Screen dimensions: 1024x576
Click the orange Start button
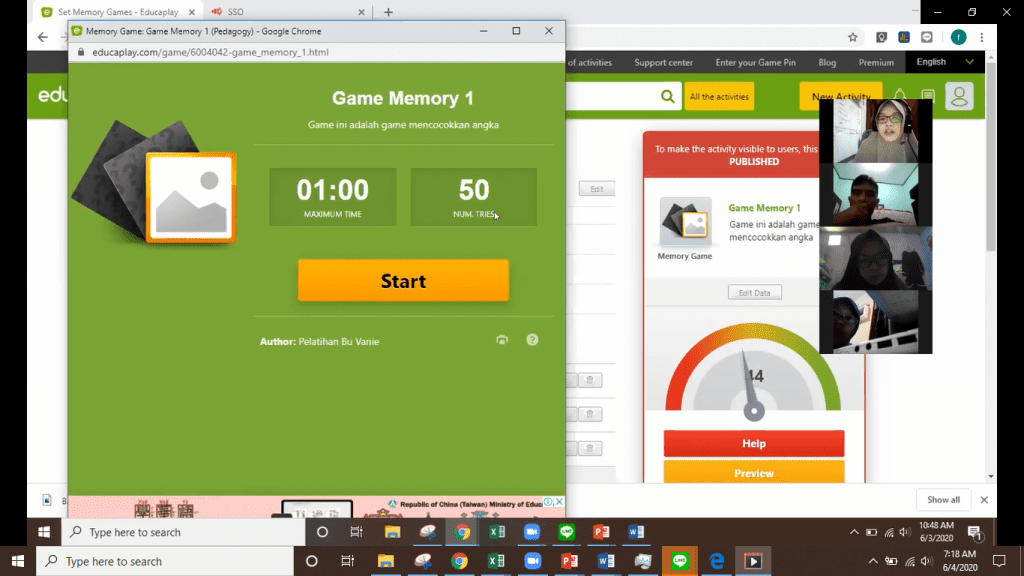[x=403, y=281]
